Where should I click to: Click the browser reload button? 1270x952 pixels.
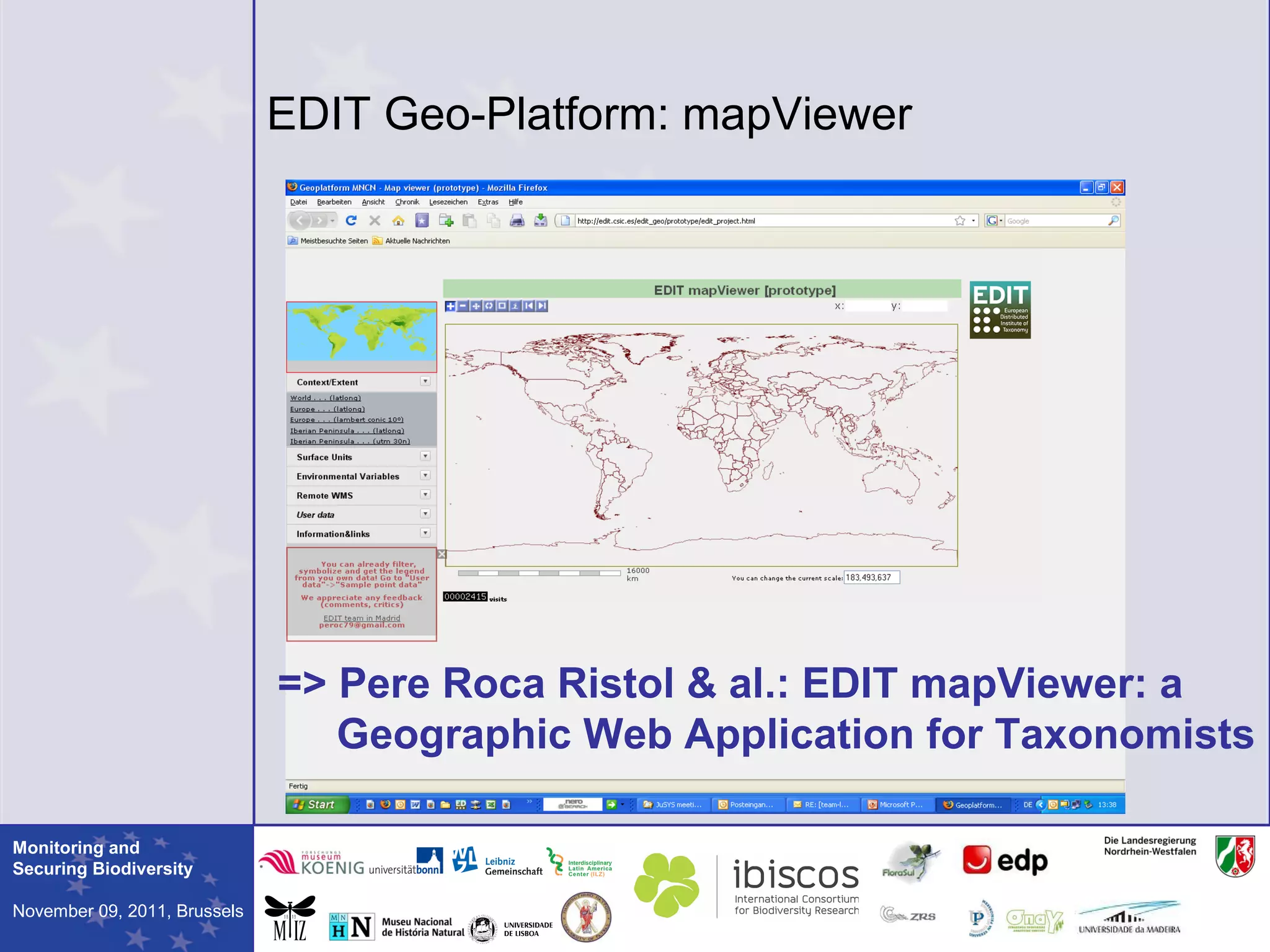coord(351,221)
